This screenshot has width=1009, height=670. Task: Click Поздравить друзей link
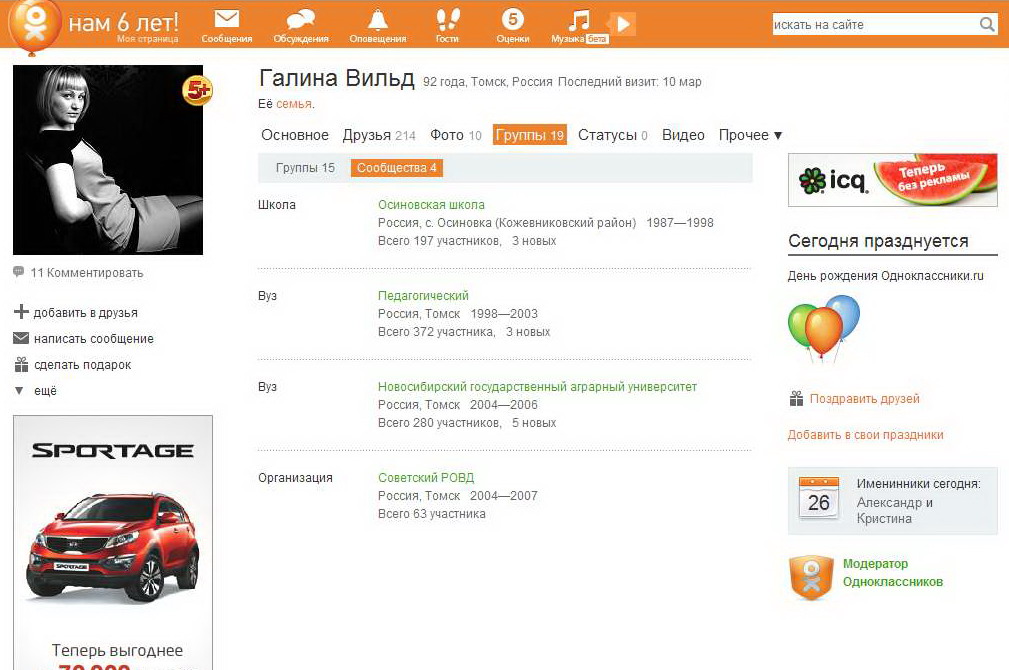pyautogui.click(x=864, y=399)
